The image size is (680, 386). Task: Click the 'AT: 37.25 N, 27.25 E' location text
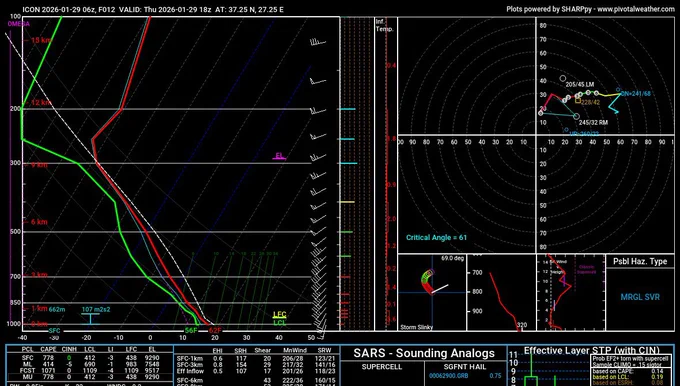(249, 9)
